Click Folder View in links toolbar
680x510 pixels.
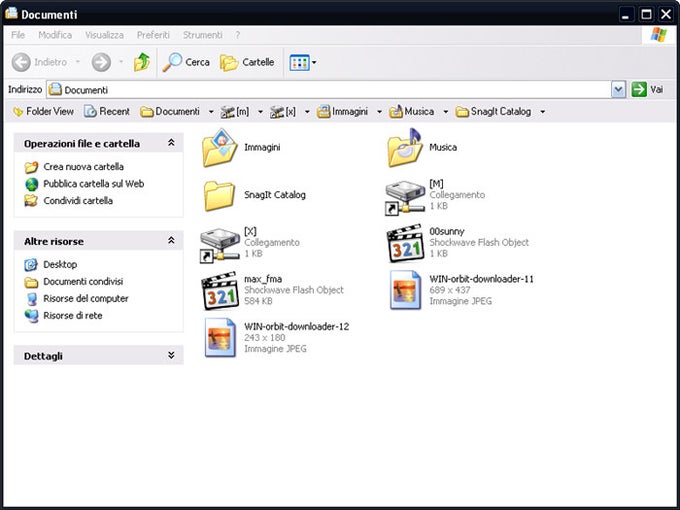43,112
